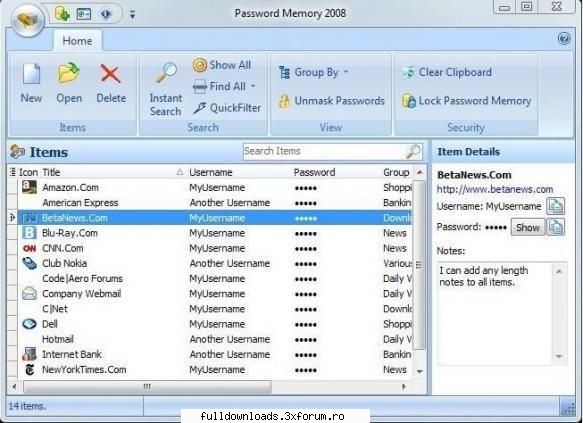This screenshot has height=423, width=583.
Task: Click the Notes scrollbar down arrow
Action: tap(559, 356)
